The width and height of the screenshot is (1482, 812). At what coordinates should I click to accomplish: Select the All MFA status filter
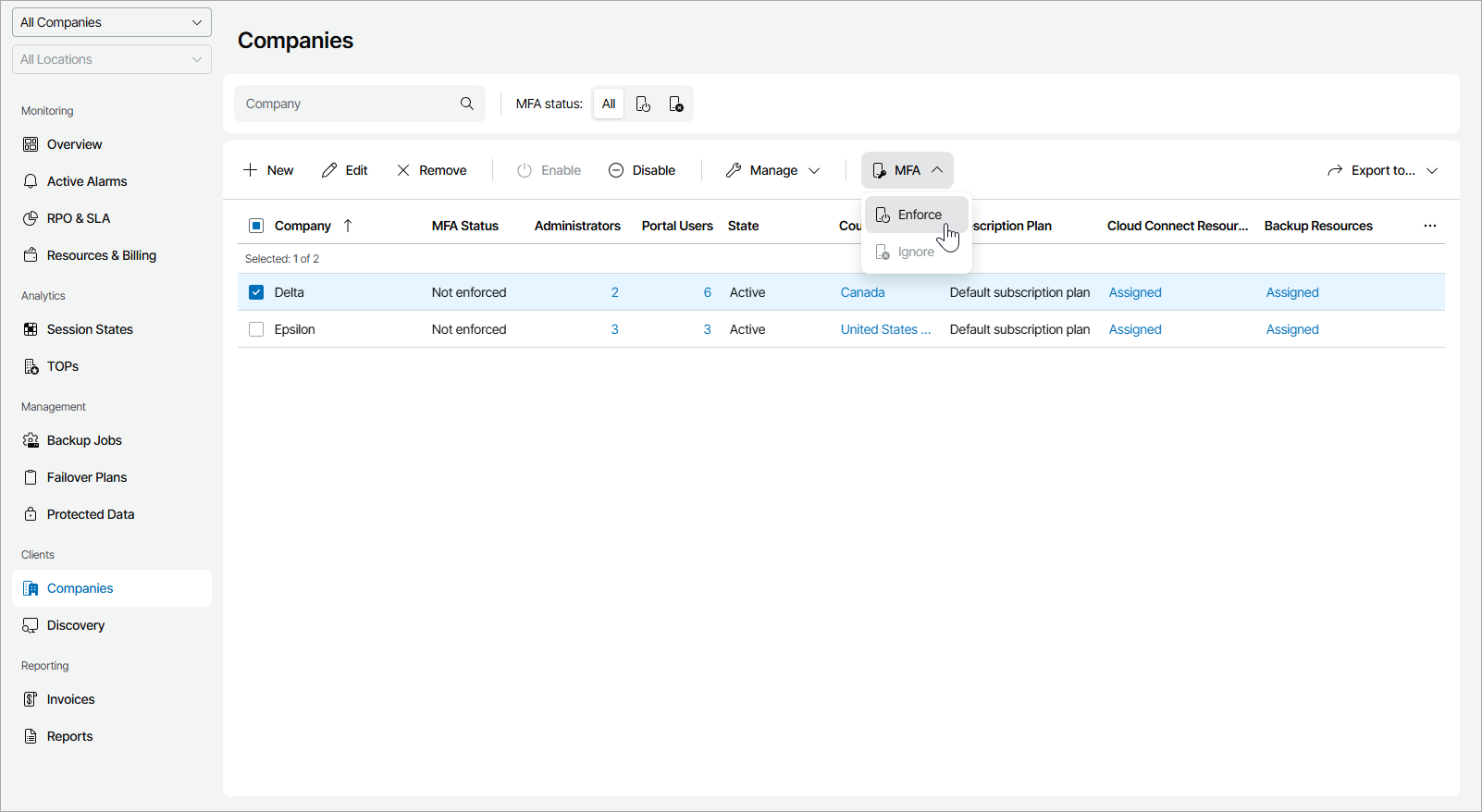609,104
